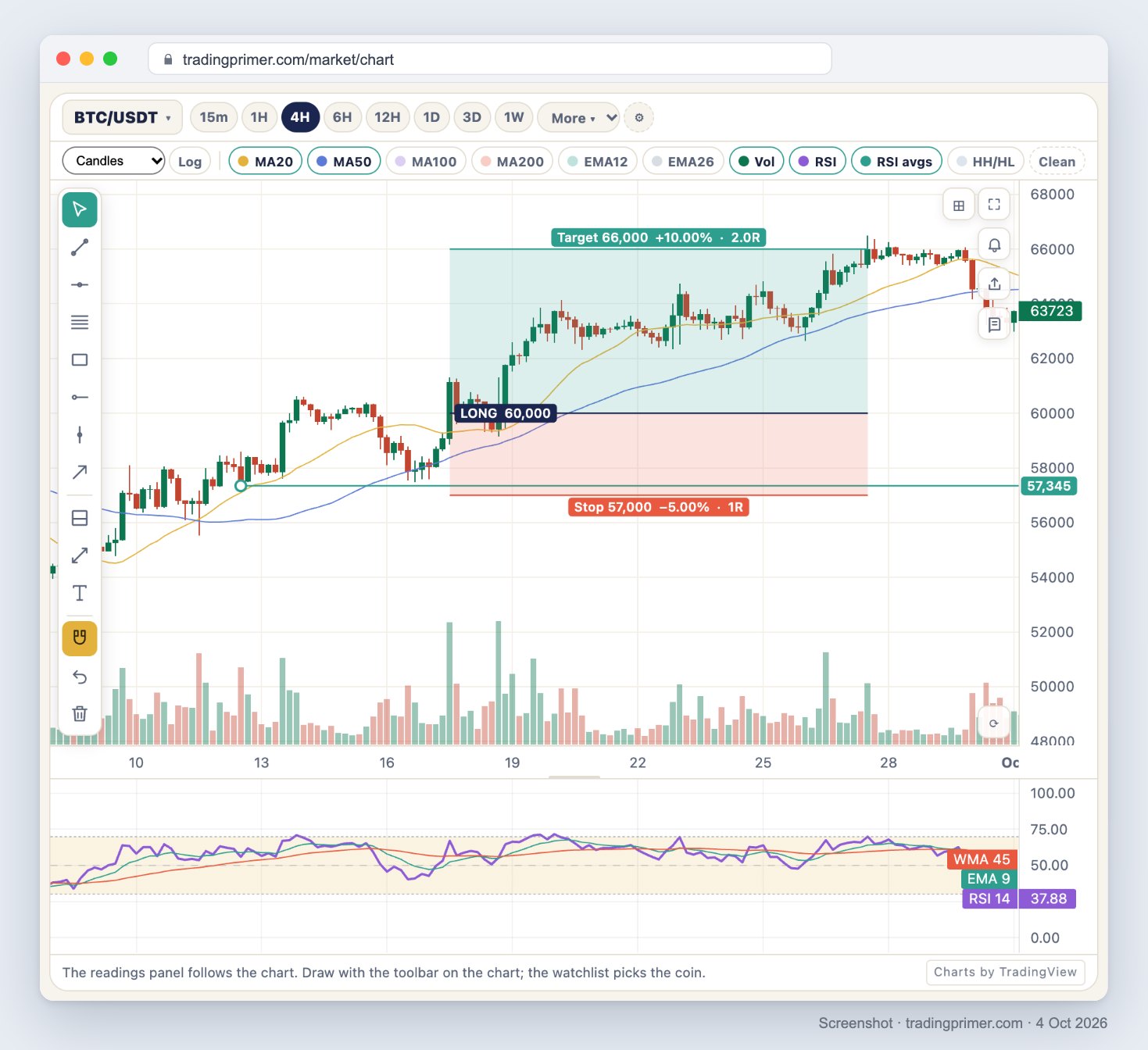Viewport: 1148px width, 1050px height.
Task: Open the More timeframes dropdown
Action: tap(578, 118)
